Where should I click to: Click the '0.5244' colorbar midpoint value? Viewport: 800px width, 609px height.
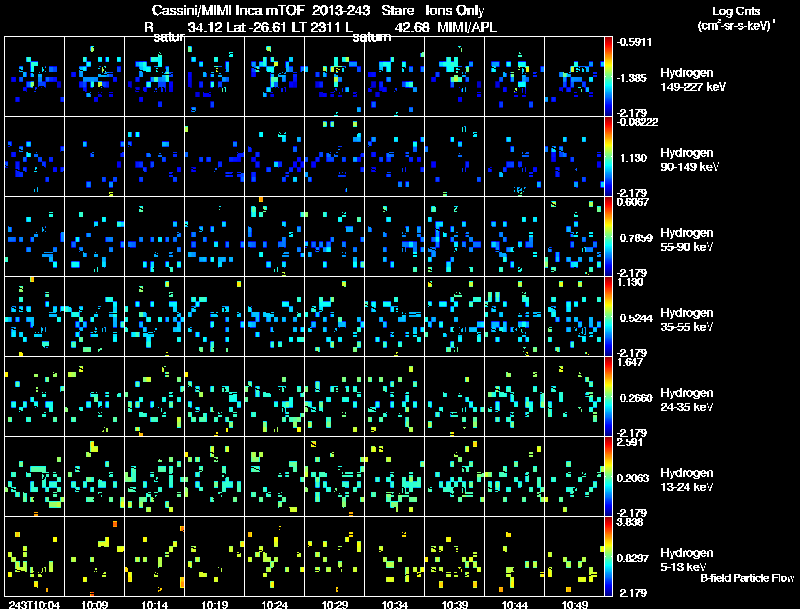[x=636, y=318]
